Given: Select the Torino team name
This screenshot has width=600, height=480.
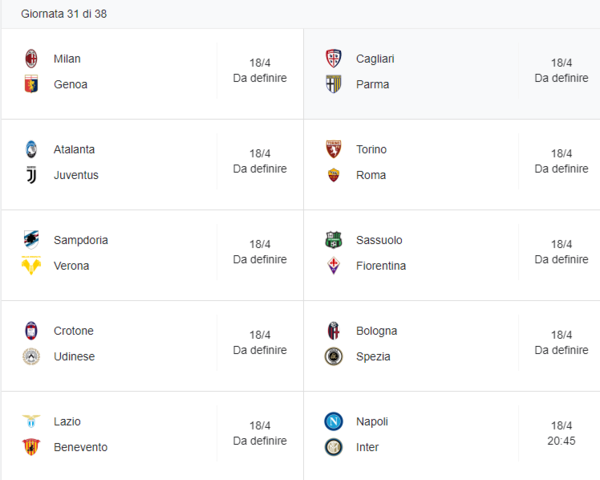Looking at the screenshot, I should point(371,149).
